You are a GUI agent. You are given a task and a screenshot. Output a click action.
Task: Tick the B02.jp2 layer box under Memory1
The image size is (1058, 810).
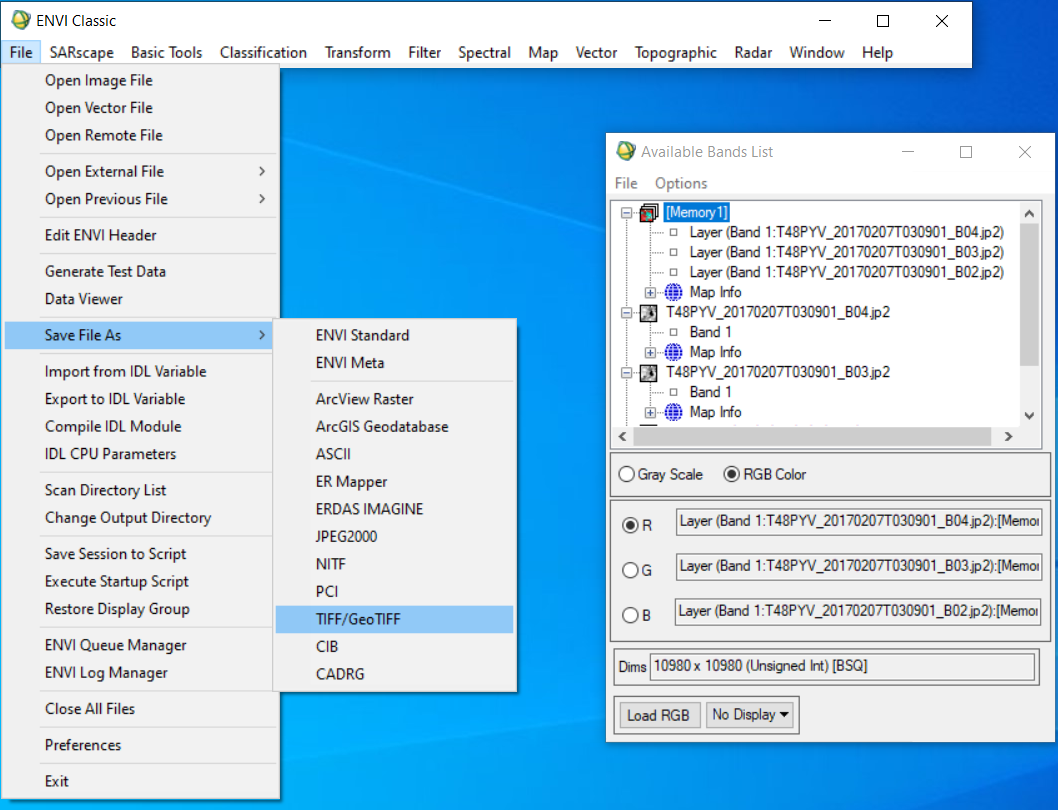673,272
